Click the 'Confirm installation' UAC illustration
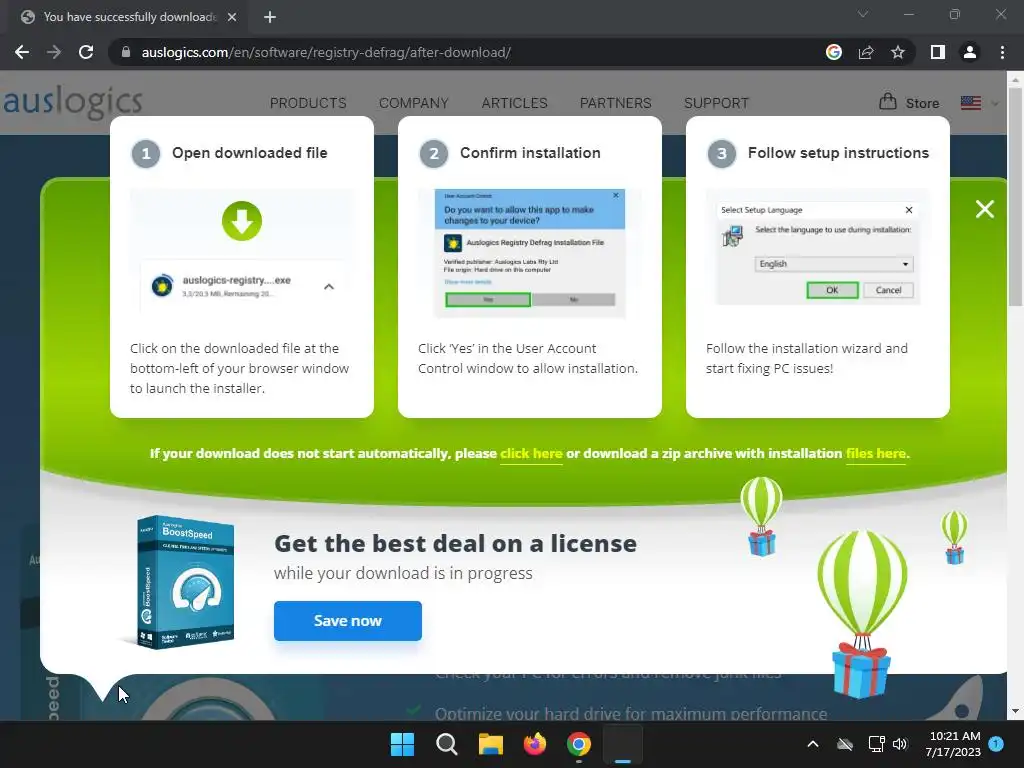The image size is (1024, 768). (530, 253)
